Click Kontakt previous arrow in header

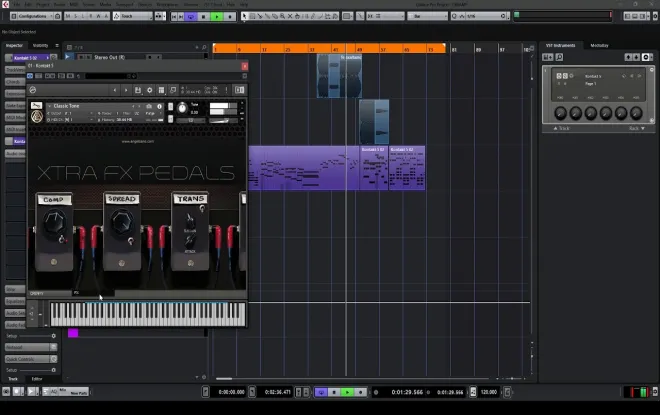pyautogui.click(x=115, y=90)
